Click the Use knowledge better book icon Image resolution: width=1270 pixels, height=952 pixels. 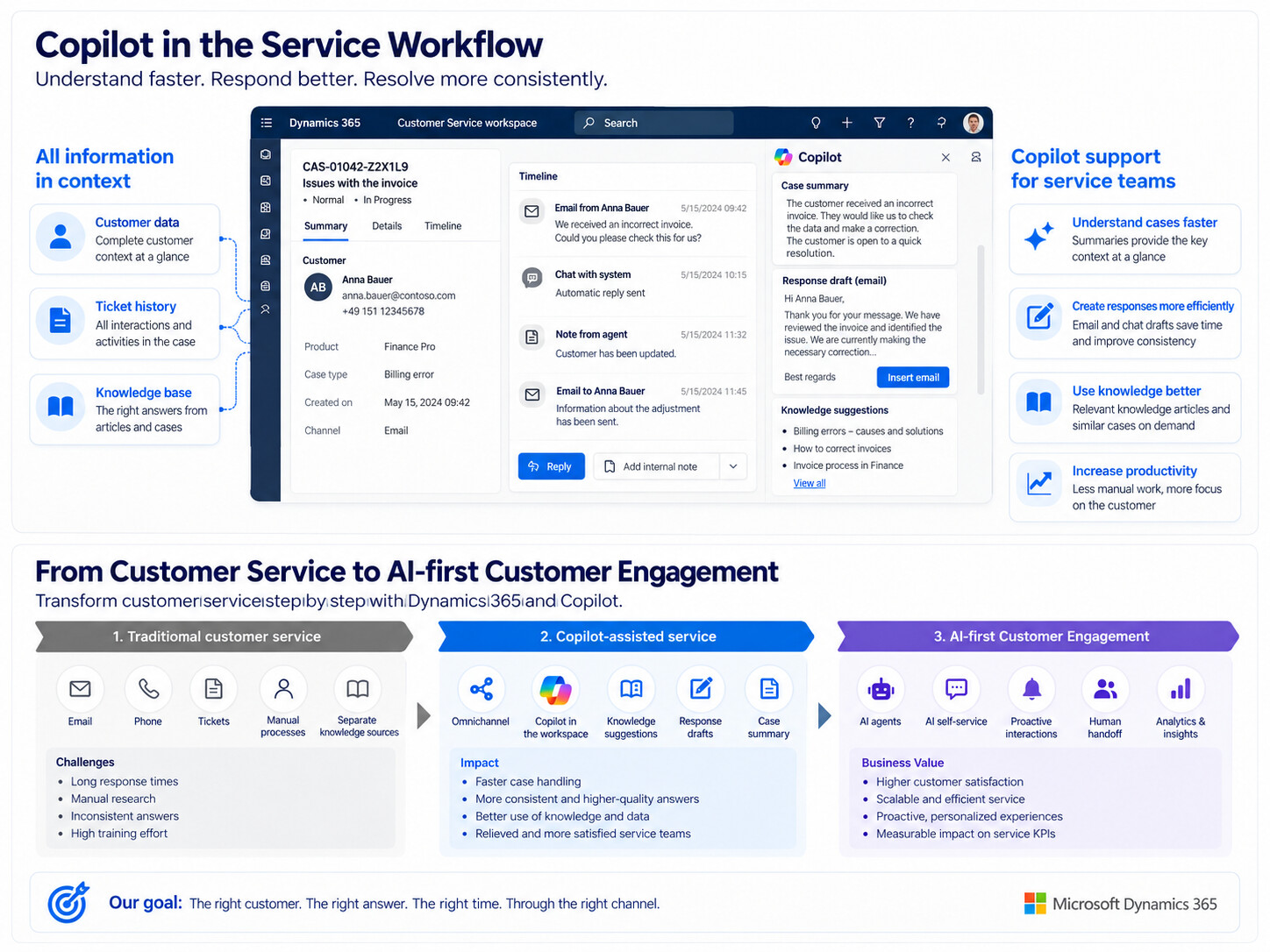point(1039,402)
